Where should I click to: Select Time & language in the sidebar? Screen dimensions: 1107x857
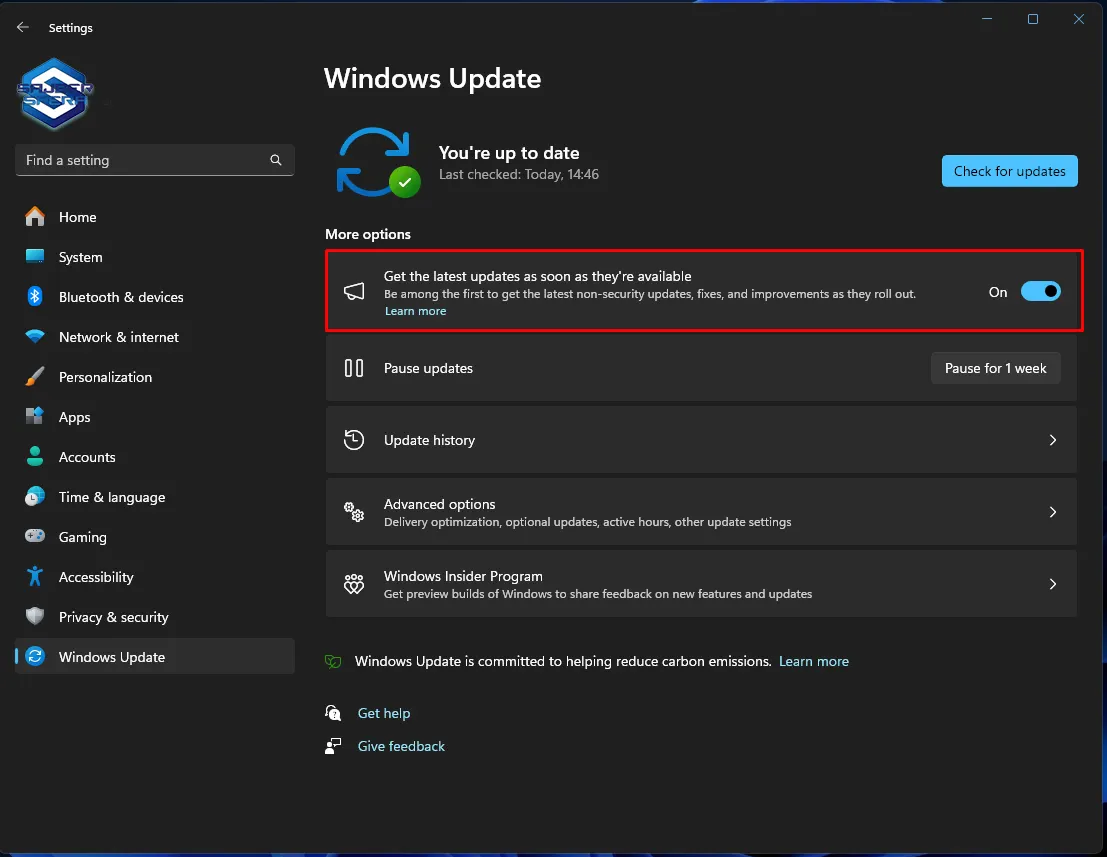[x=111, y=497]
